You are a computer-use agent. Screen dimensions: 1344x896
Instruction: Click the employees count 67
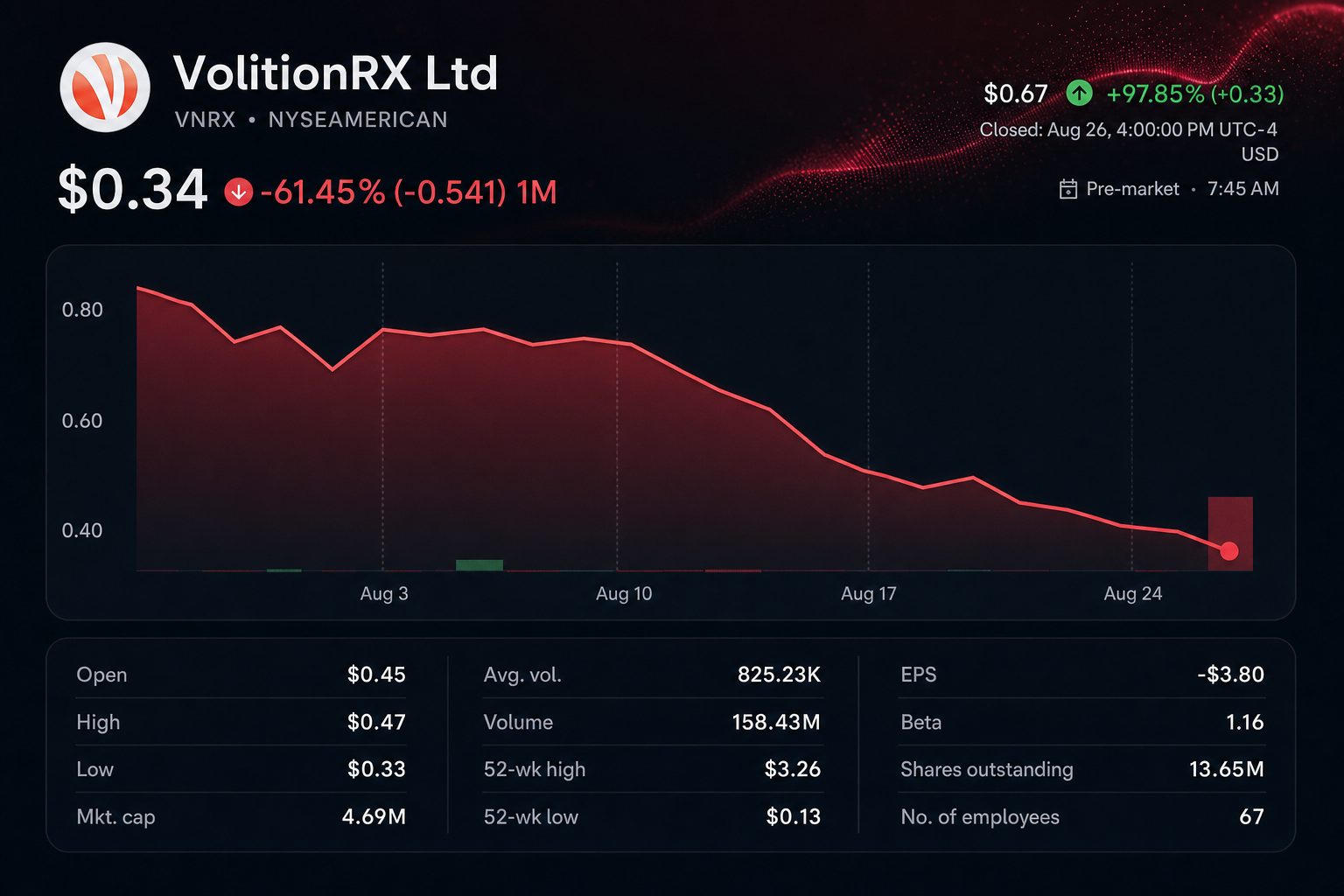(1252, 816)
